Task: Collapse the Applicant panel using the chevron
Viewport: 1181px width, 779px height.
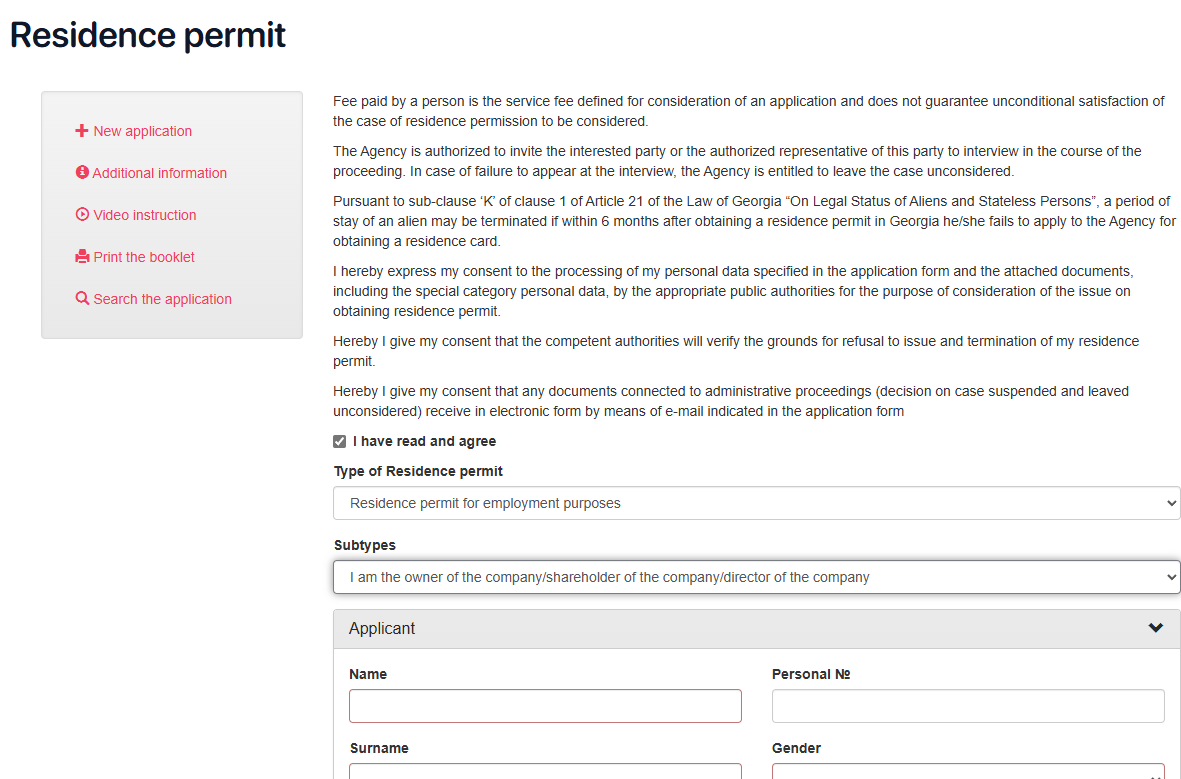Action: coord(1156,629)
